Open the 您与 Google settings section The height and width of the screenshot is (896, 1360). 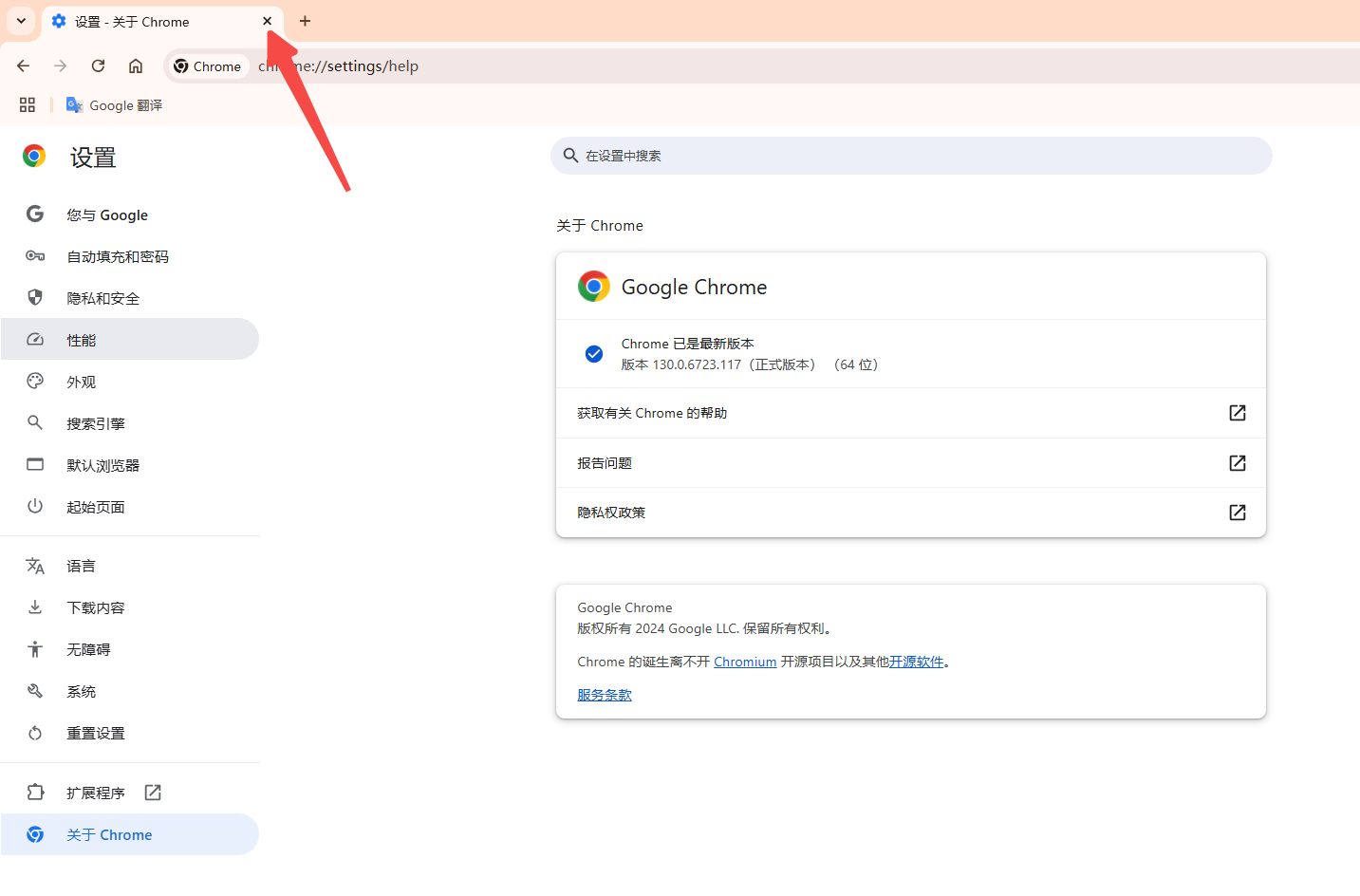130,215
